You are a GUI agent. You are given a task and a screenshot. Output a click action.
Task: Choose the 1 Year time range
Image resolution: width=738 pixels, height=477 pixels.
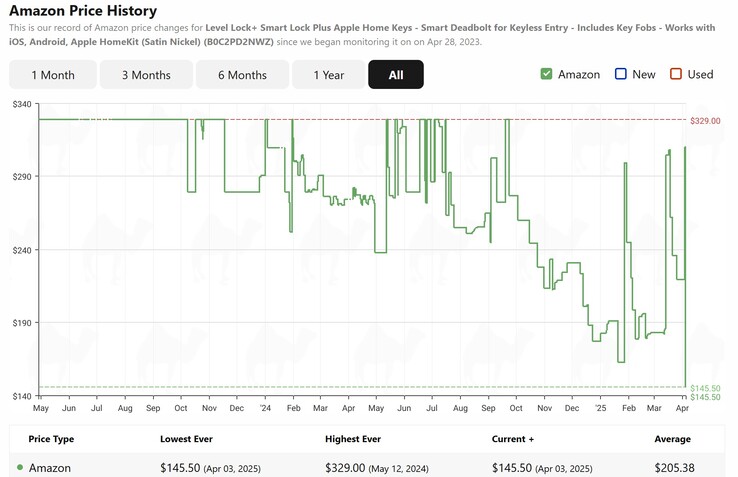pos(329,74)
